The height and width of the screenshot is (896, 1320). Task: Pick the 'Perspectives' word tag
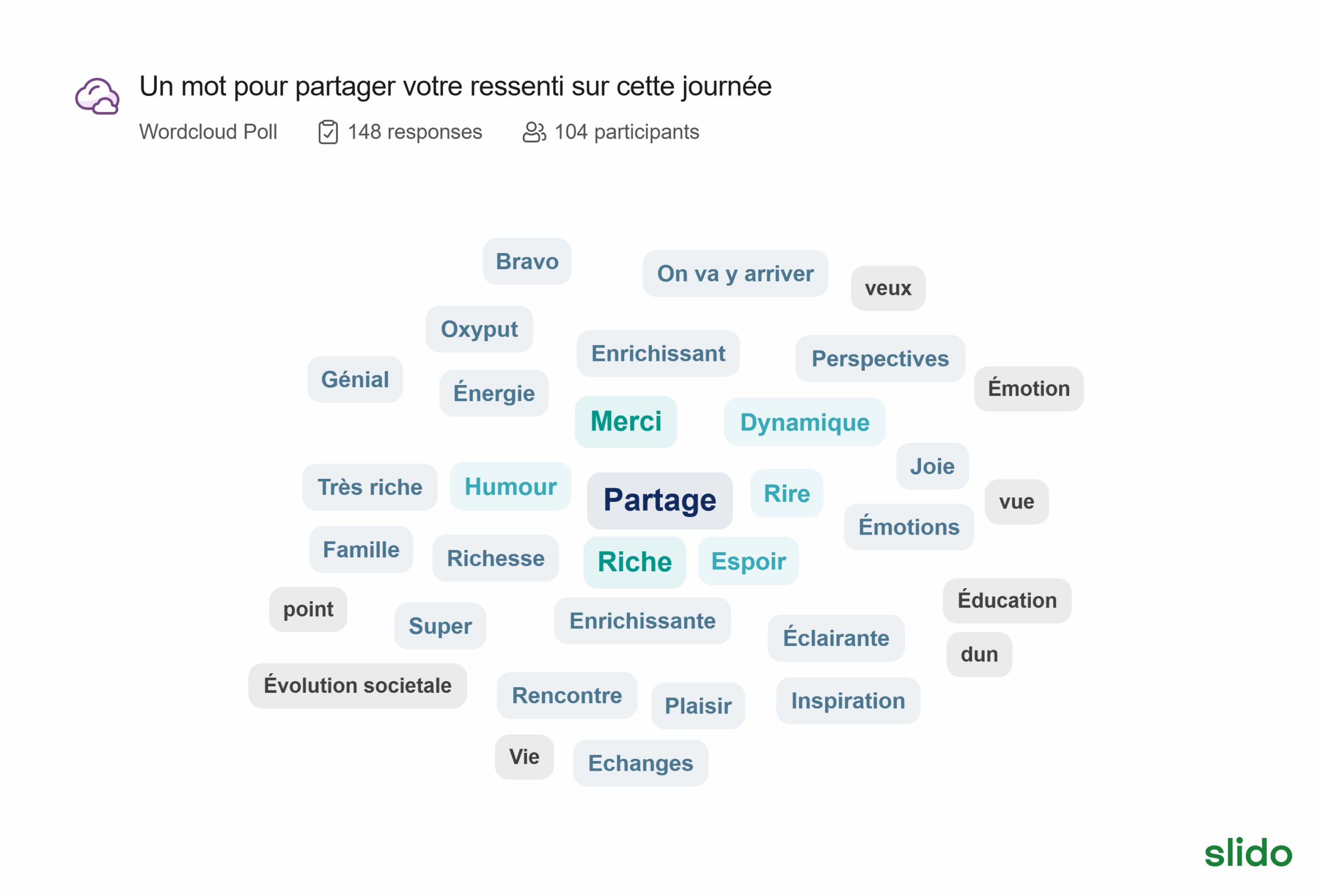pos(880,359)
